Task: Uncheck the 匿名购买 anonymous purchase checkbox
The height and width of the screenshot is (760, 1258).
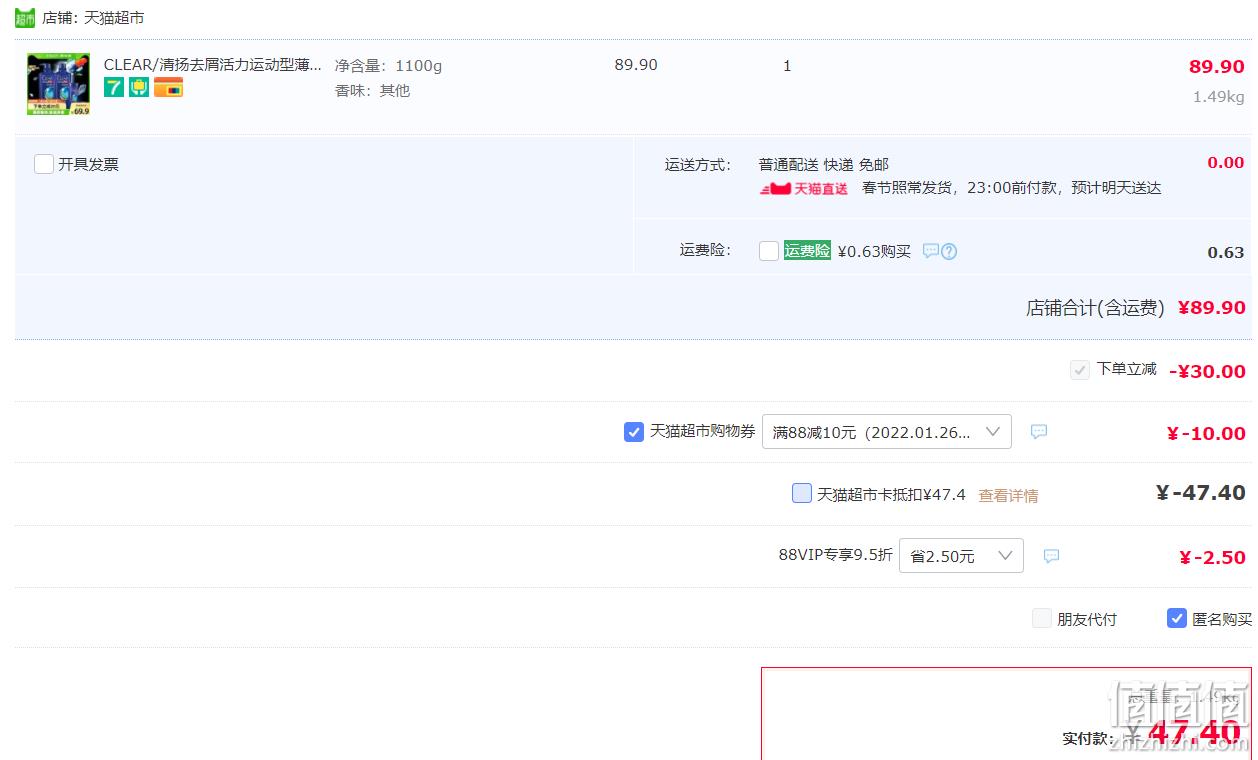Action: tap(1177, 618)
